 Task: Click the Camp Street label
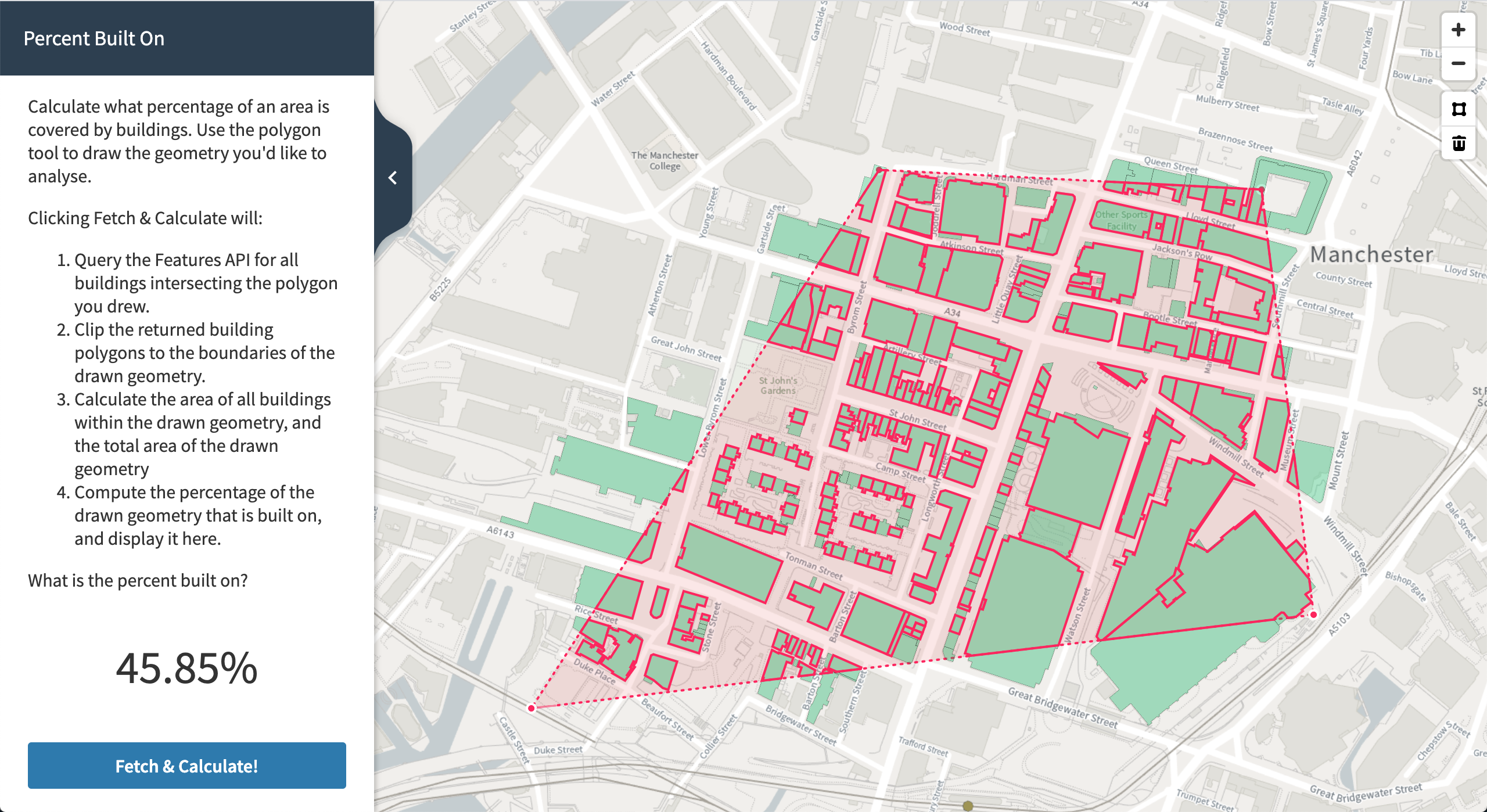click(x=900, y=472)
